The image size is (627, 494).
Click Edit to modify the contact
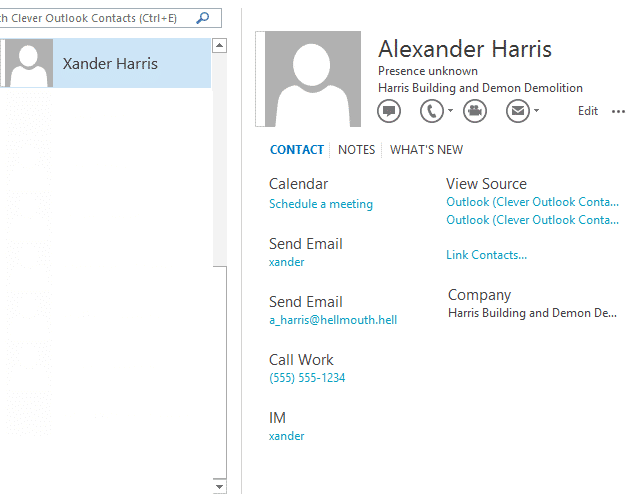(x=588, y=111)
